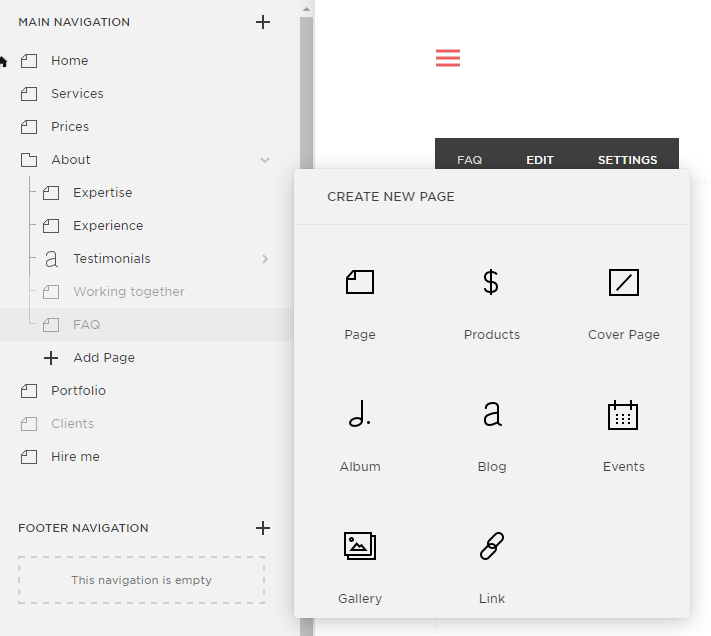Click Add Page under About folder
Screen dimensions: 711x636
click(x=103, y=358)
